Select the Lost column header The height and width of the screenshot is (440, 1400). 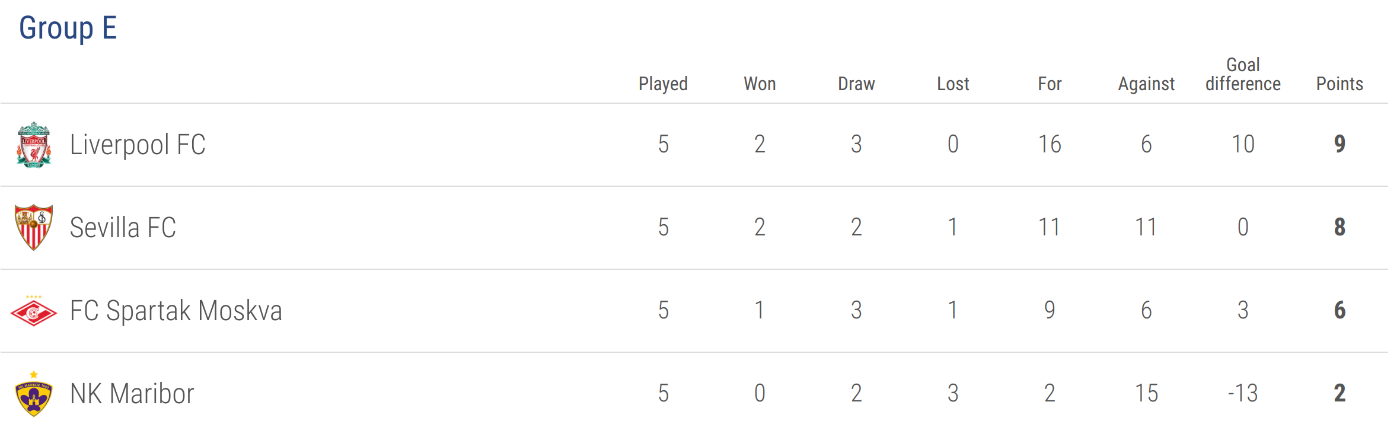click(x=953, y=84)
